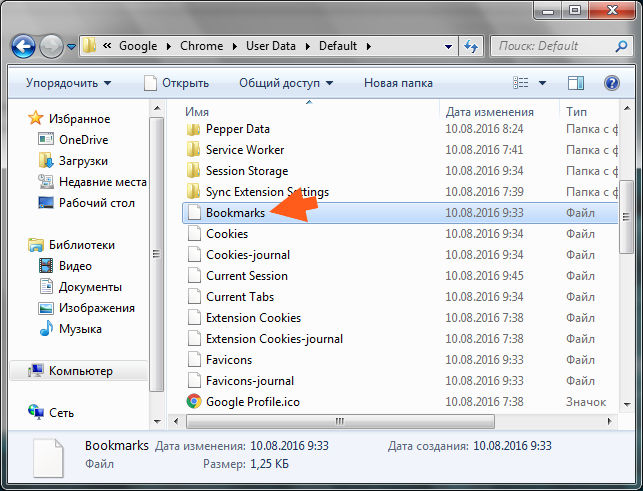
Task: Expand the arrow after Google in breadcrumb
Action: pos(169,46)
